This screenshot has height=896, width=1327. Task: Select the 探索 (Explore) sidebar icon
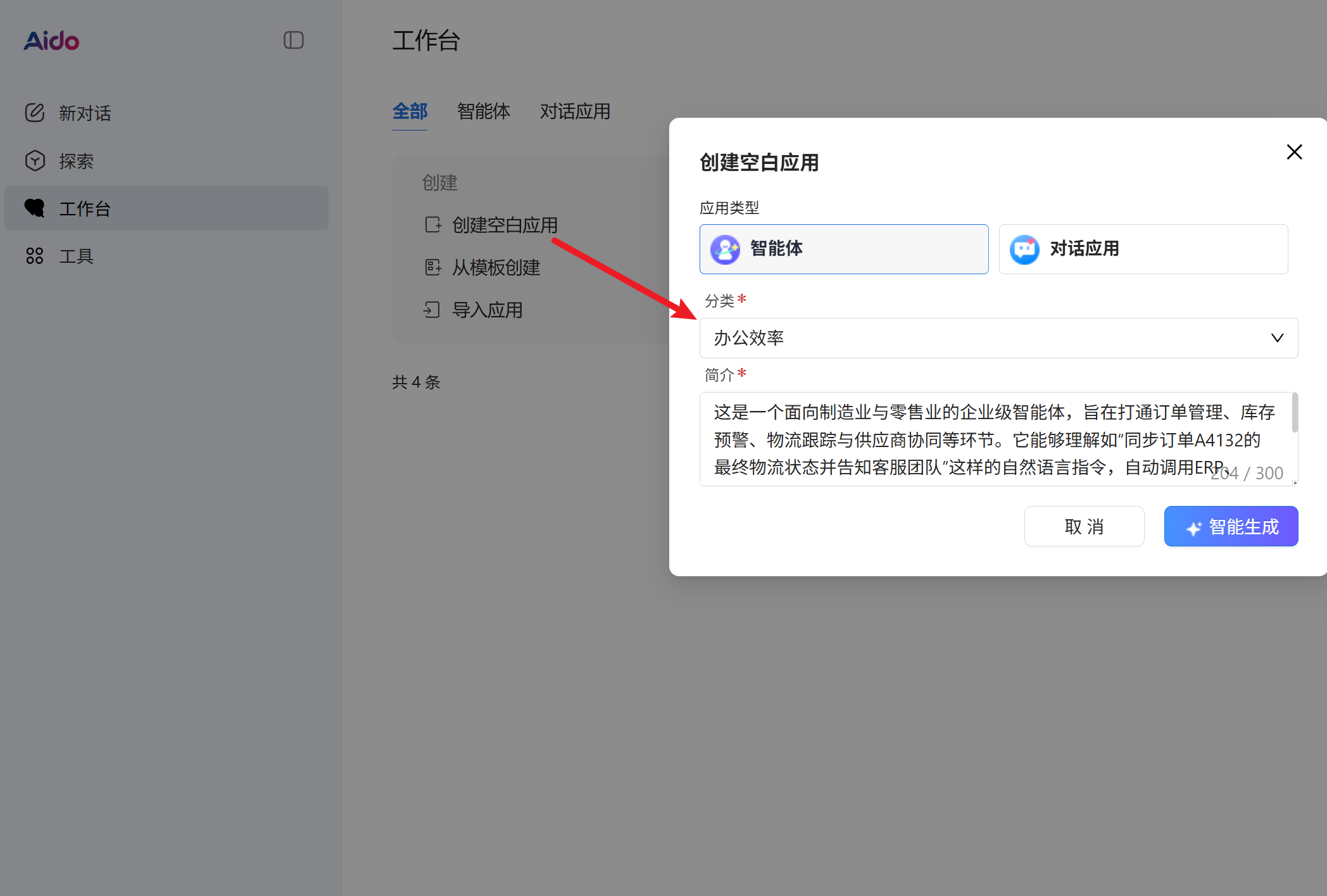tap(35, 161)
